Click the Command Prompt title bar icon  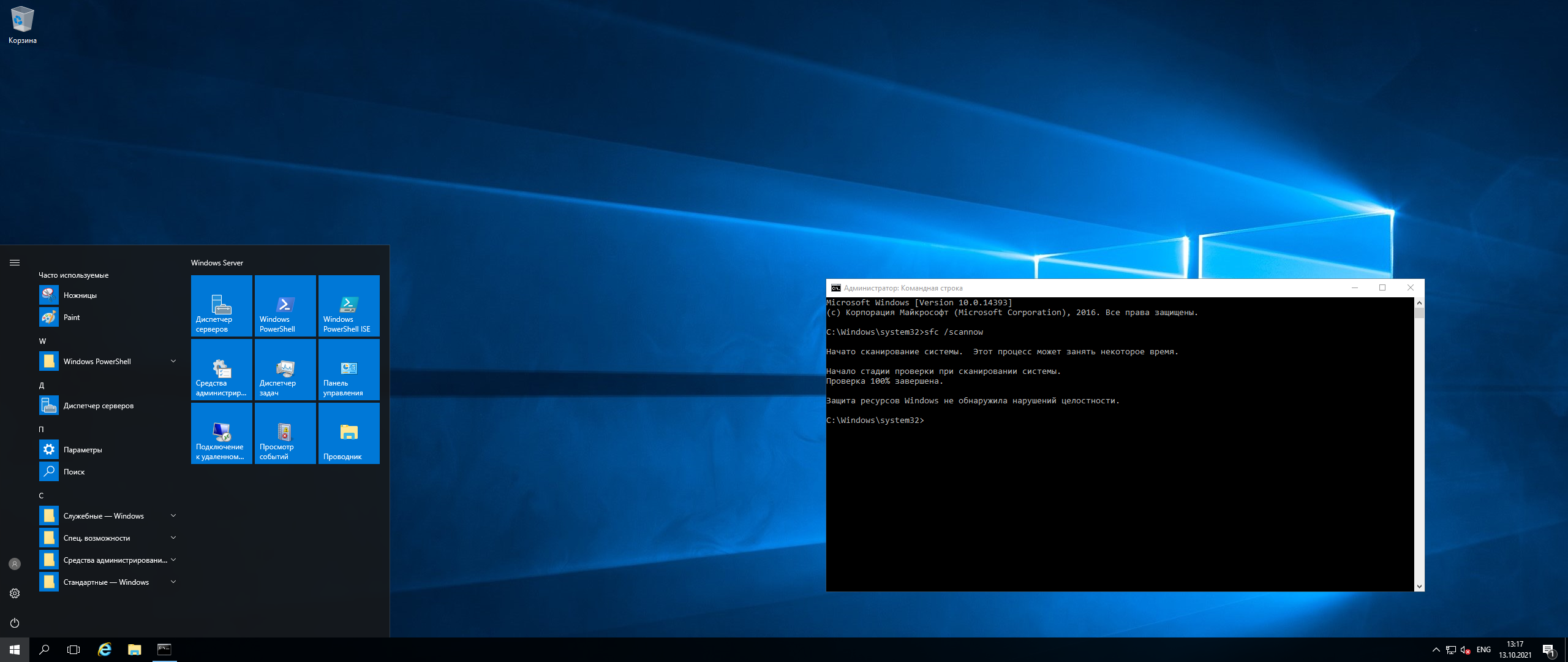[x=835, y=288]
